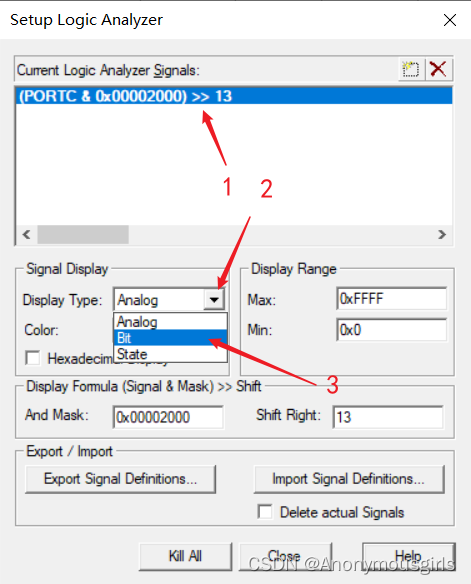
Task: Click the horizontal scrollbar thumb
Action: click(83, 234)
